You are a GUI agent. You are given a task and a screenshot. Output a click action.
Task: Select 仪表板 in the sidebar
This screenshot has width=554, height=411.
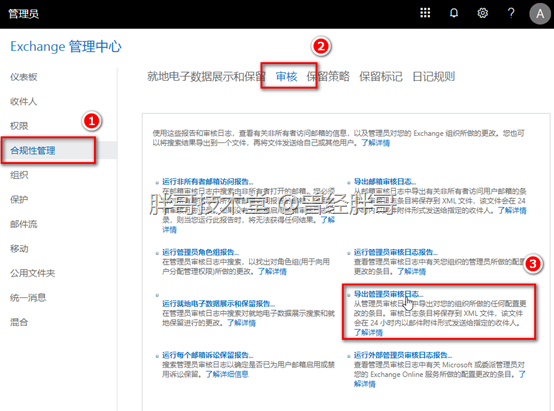24,77
